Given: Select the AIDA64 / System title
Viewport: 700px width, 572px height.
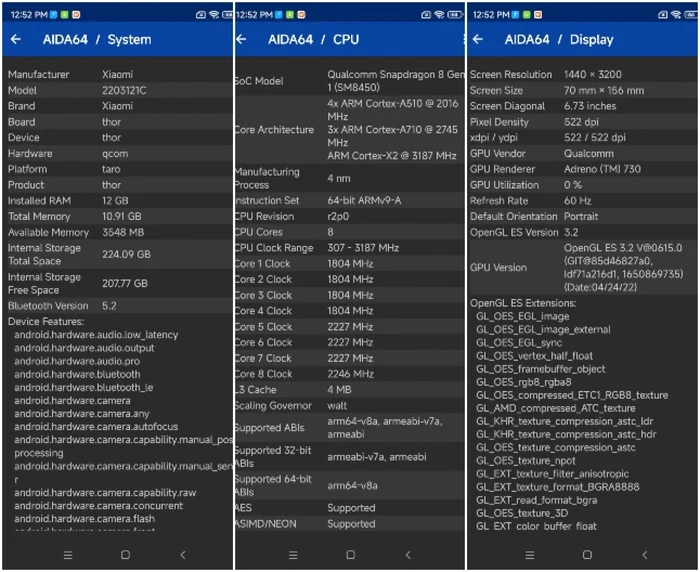Looking at the screenshot, I should [x=97, y=40].
